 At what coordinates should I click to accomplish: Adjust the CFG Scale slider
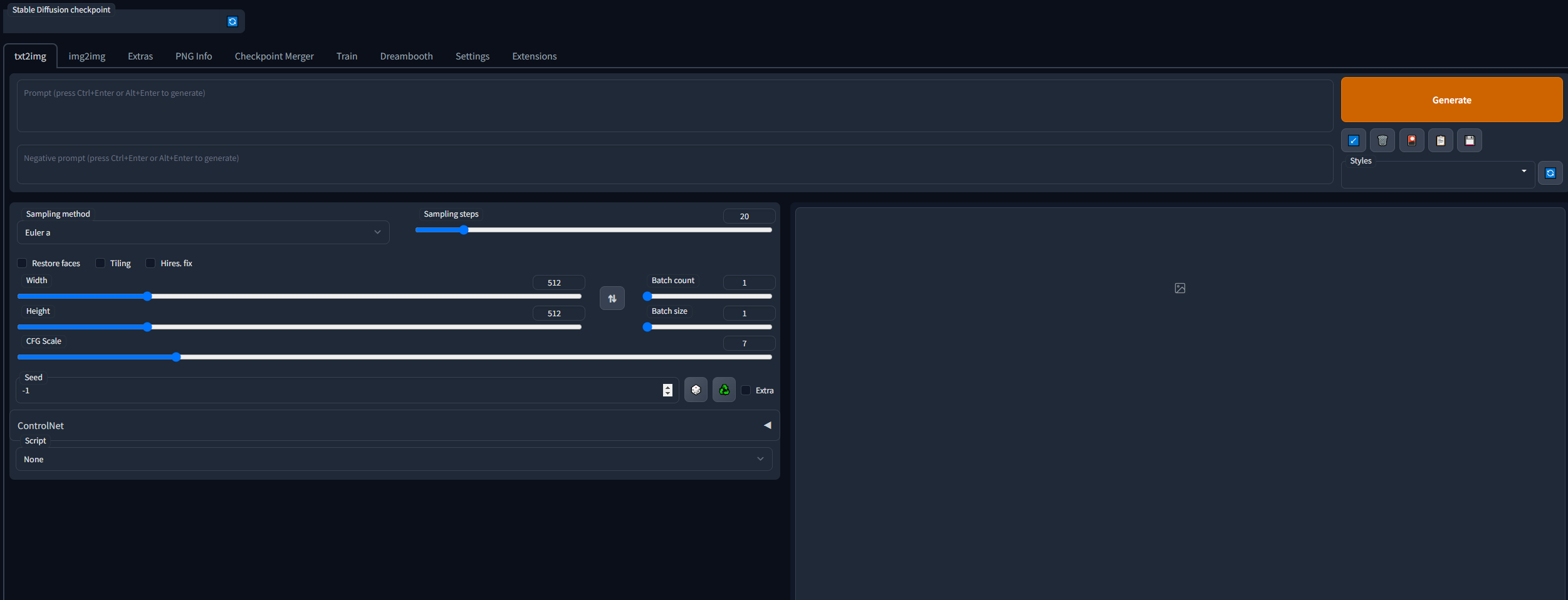tap(395, 357)
